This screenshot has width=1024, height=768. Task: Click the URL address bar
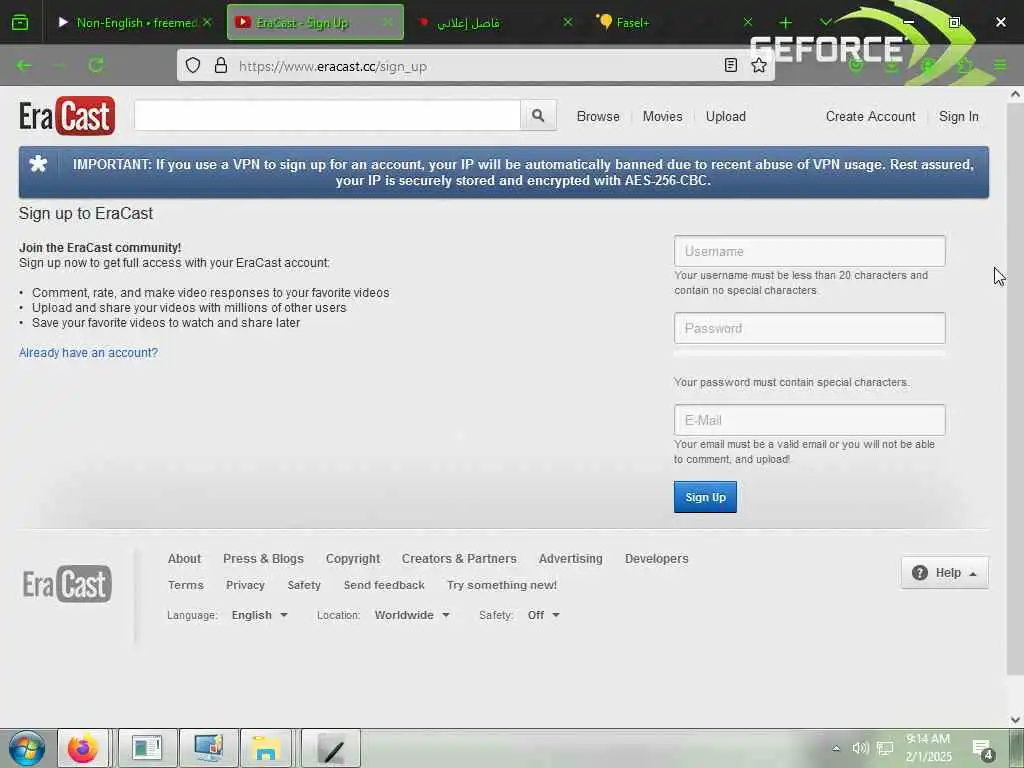tap(477, 66)
